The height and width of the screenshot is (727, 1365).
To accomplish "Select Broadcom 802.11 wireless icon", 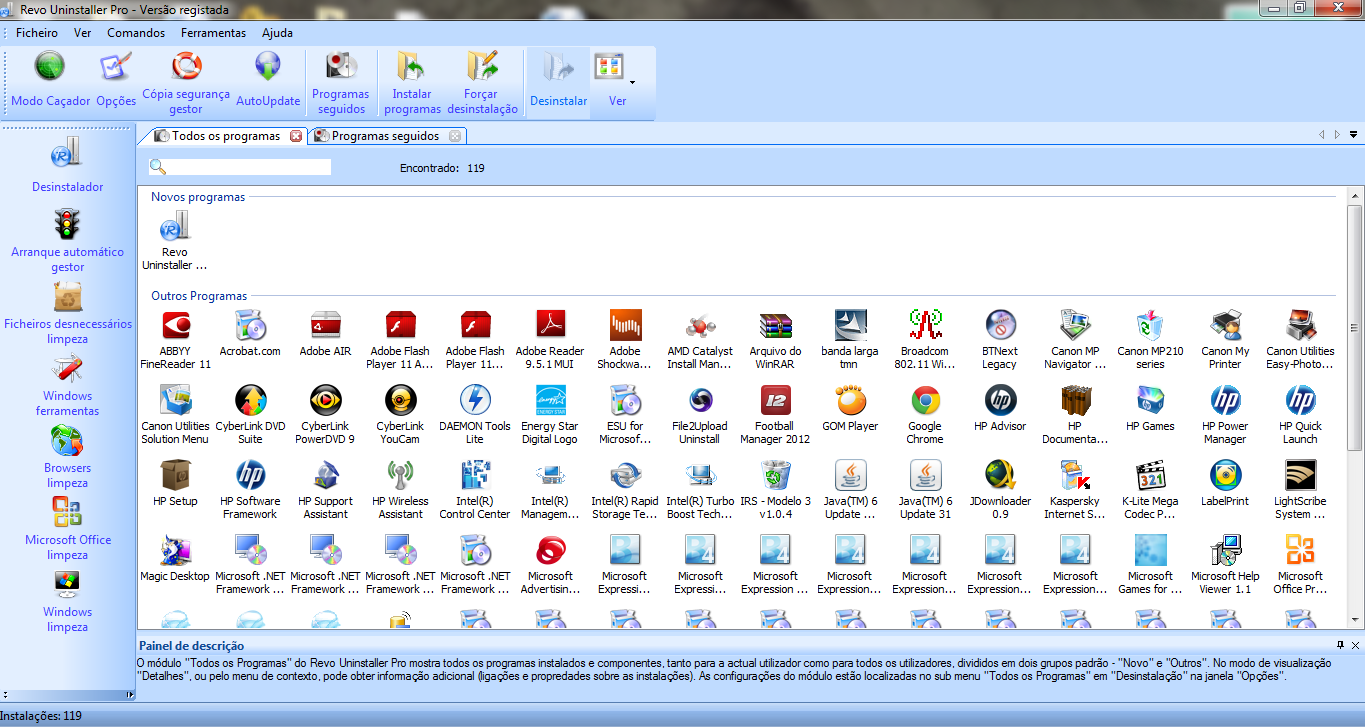I will pyautogui.click(x=925, y=340).
